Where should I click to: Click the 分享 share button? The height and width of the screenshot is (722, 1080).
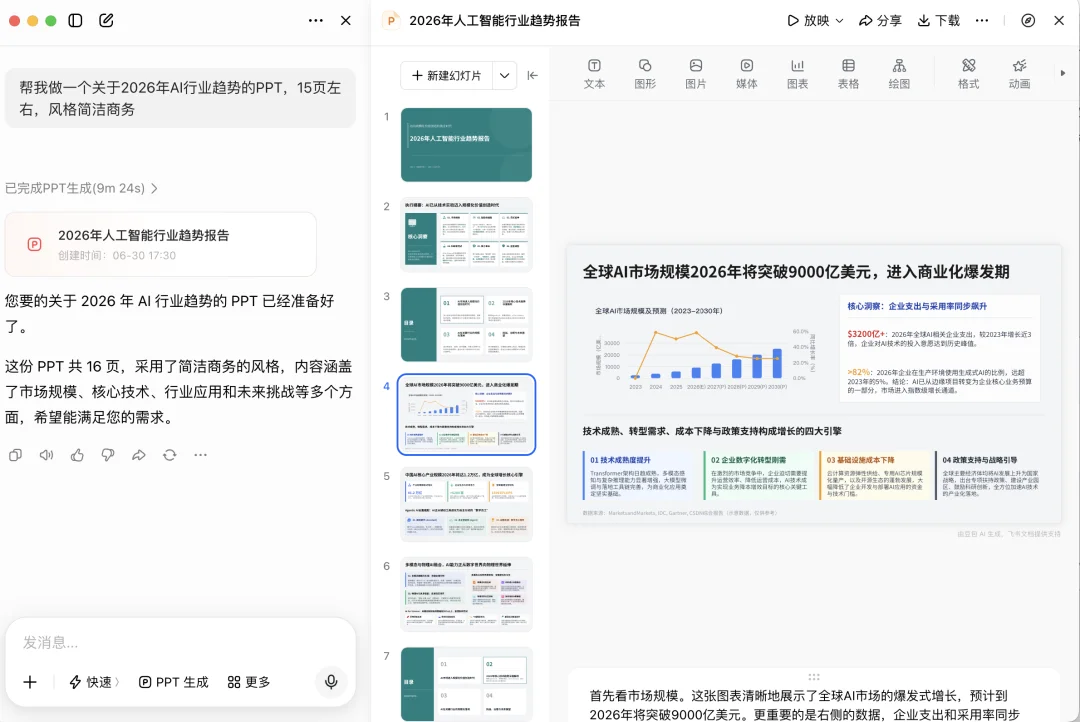tap(880, 21)
